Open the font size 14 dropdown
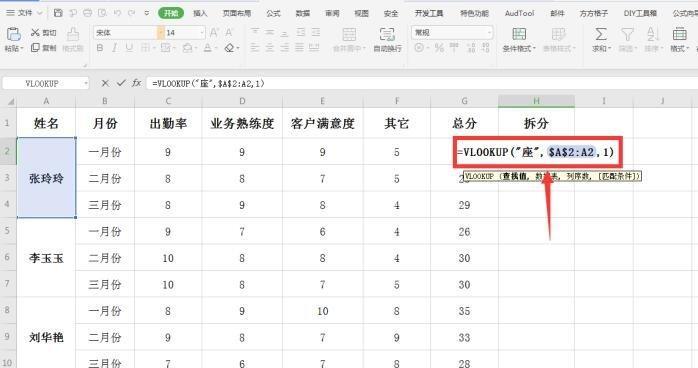The image size is (698, 368). 202,32
